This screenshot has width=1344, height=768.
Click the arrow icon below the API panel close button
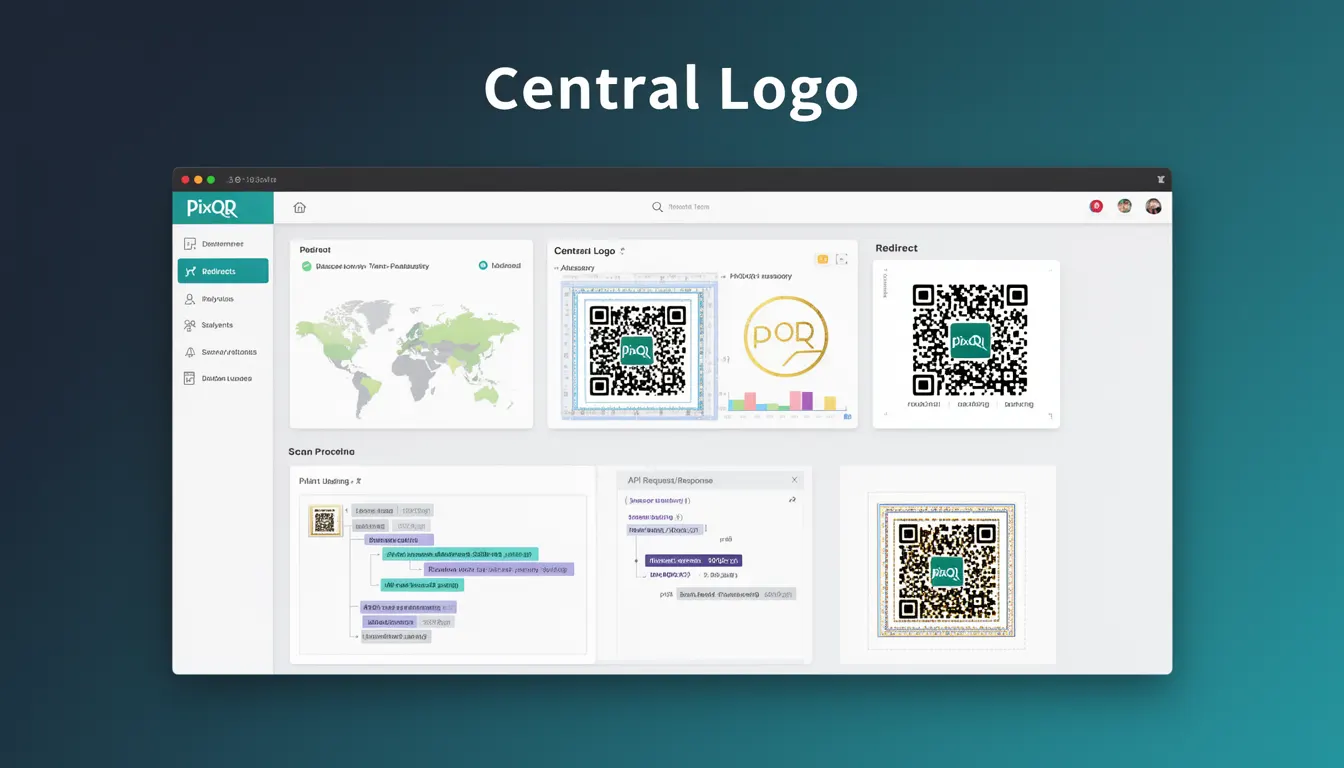(x=792, y=499)
